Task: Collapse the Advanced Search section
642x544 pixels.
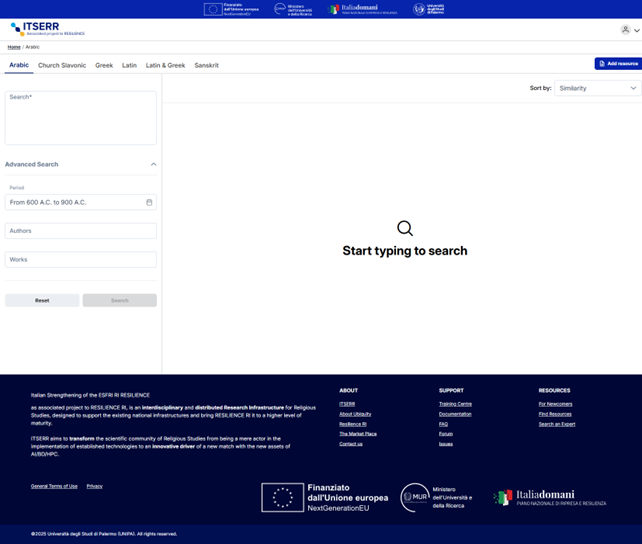Action: (153, 164)
